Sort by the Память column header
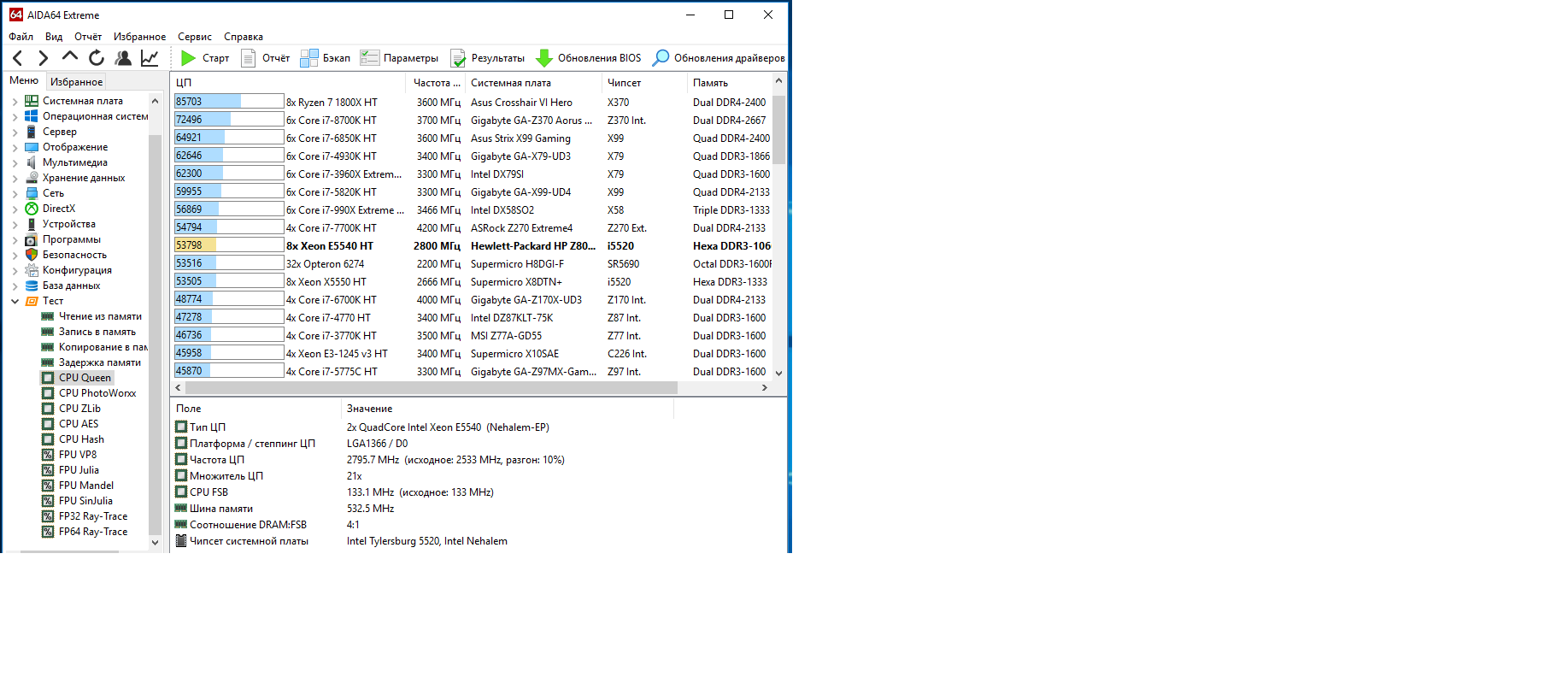The width and height of the screenshot is (1568, 689). coord(730,83)
